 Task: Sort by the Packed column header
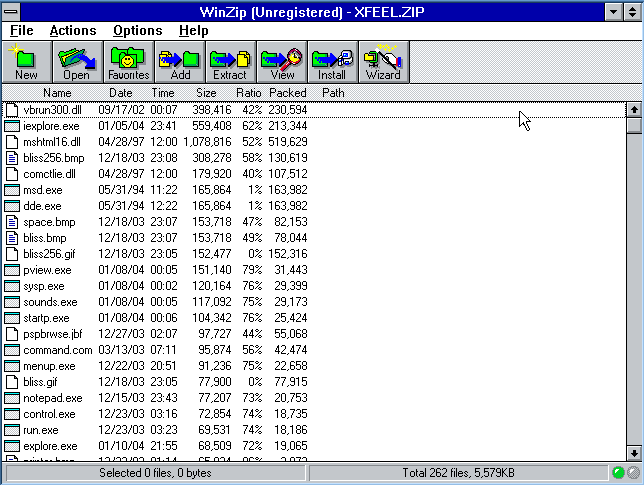click(x=288, y=93)
